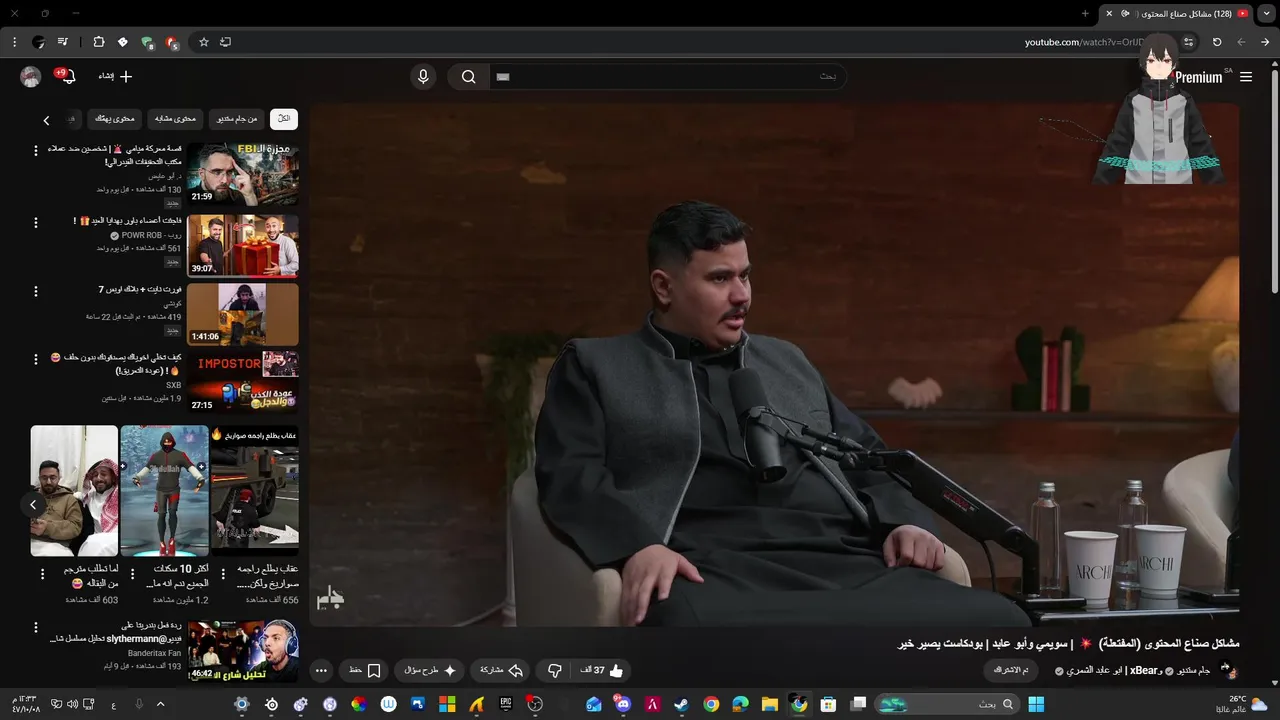Viewport: 1280px width, 720px height.
Task: Open the browser three-dot menu
Action: click(14, 42)
